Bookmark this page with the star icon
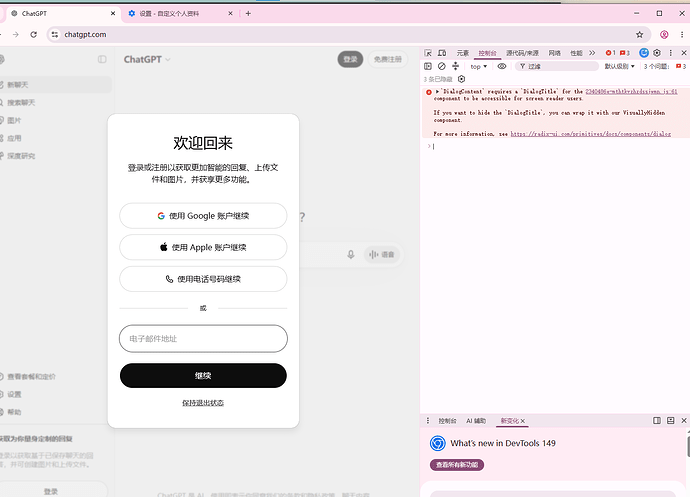Viewport: 690px width, 497px height. pos(639,34)
